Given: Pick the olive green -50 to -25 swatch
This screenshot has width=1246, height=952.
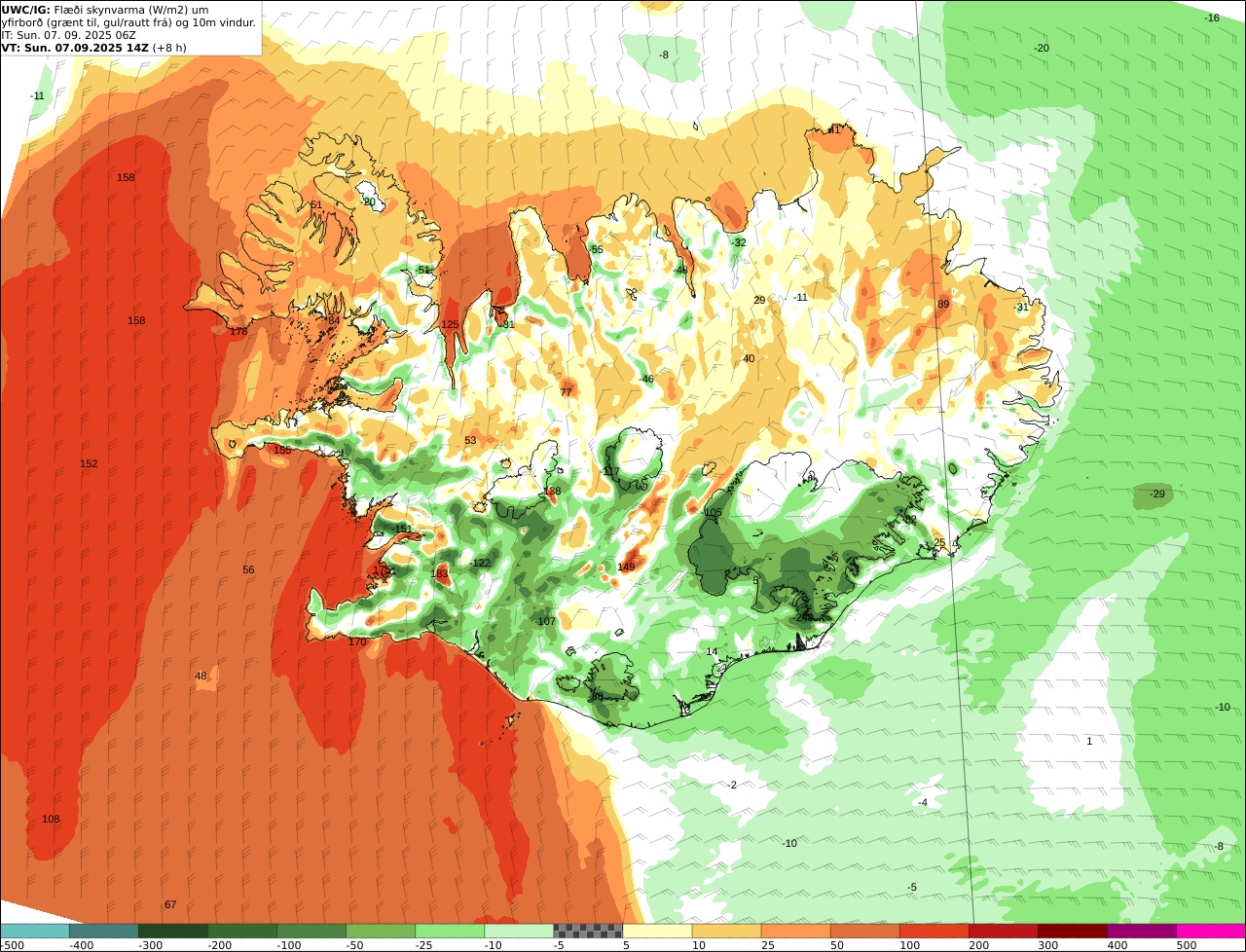Looking at the screenshot, I should [x=381, y=931].
